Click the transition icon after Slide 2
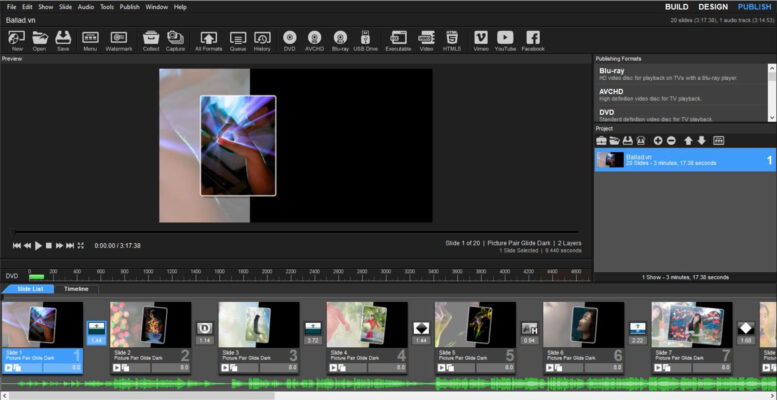The image size is (777, 400). coord(205,328)
